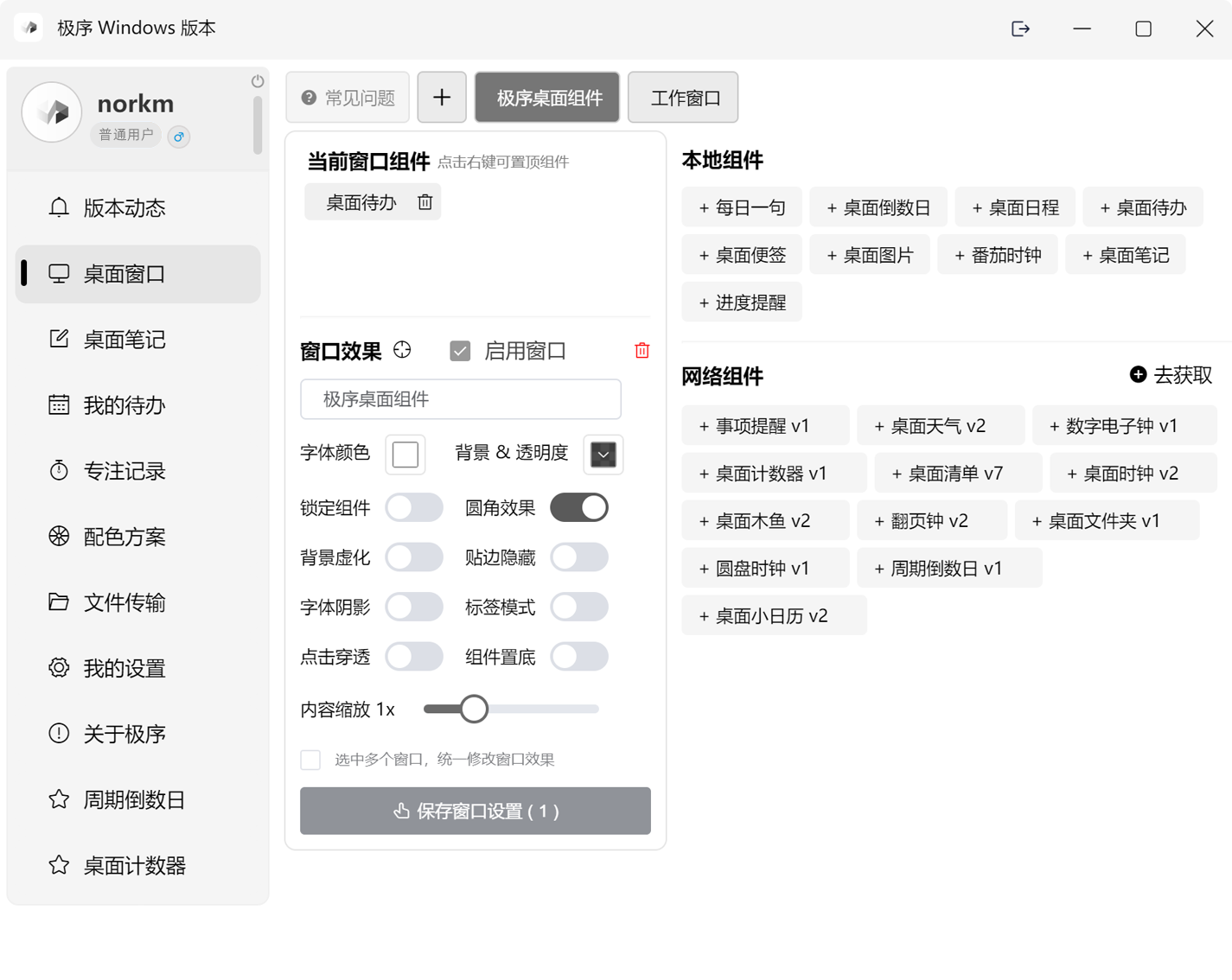Add the 桌面图片 local component
Viewport: 1232px width, 980px height.
click(x=870, y=255)
